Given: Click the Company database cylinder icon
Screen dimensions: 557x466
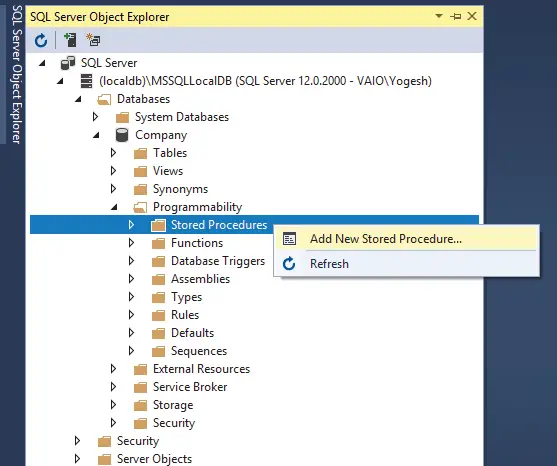Looking at the screenshot, I should point(122,135).
